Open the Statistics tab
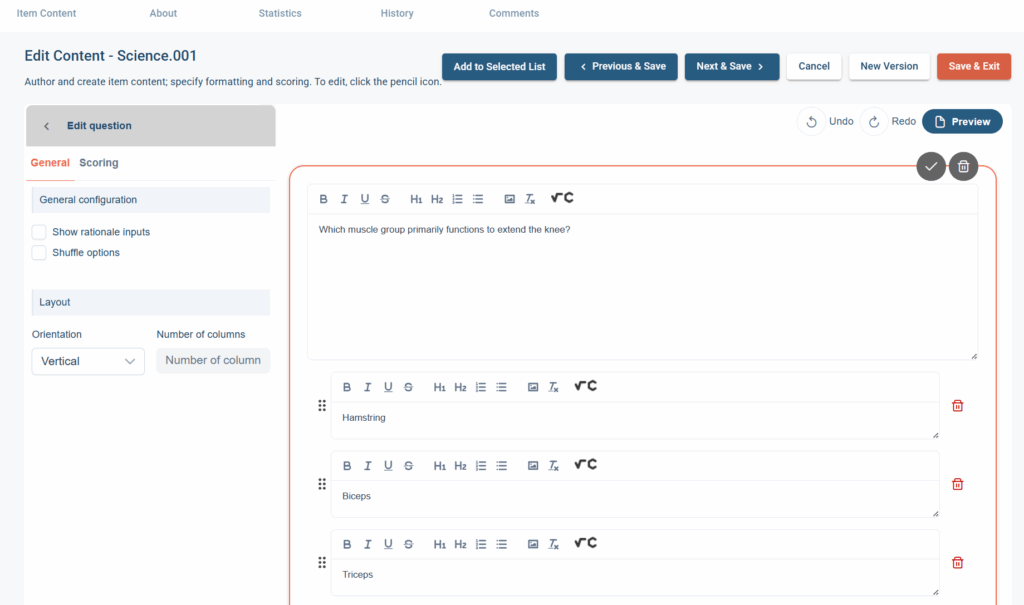This screenshot has width=1024, height=605. point(280,13)
